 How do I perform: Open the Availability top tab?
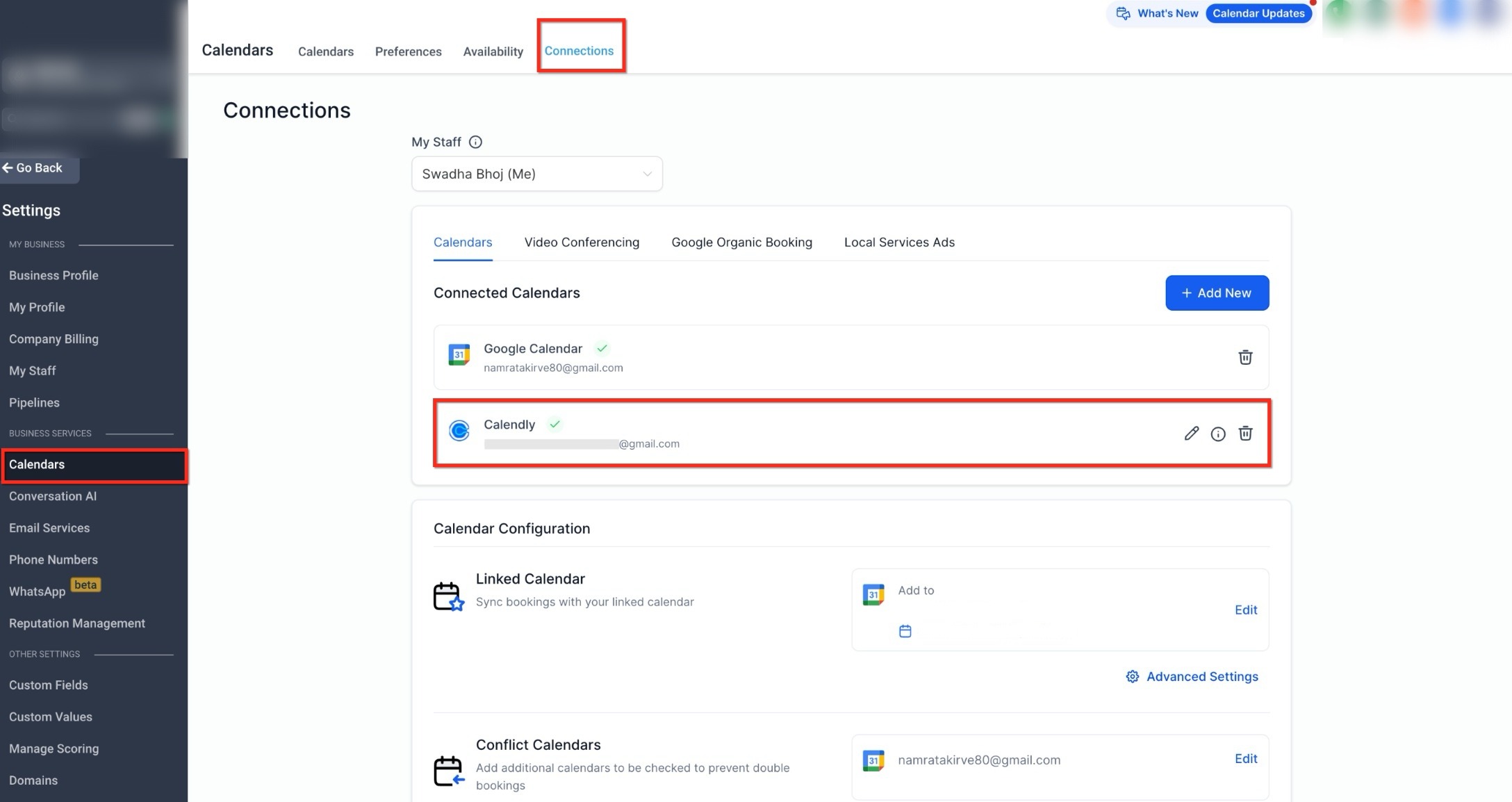[493, 51]
